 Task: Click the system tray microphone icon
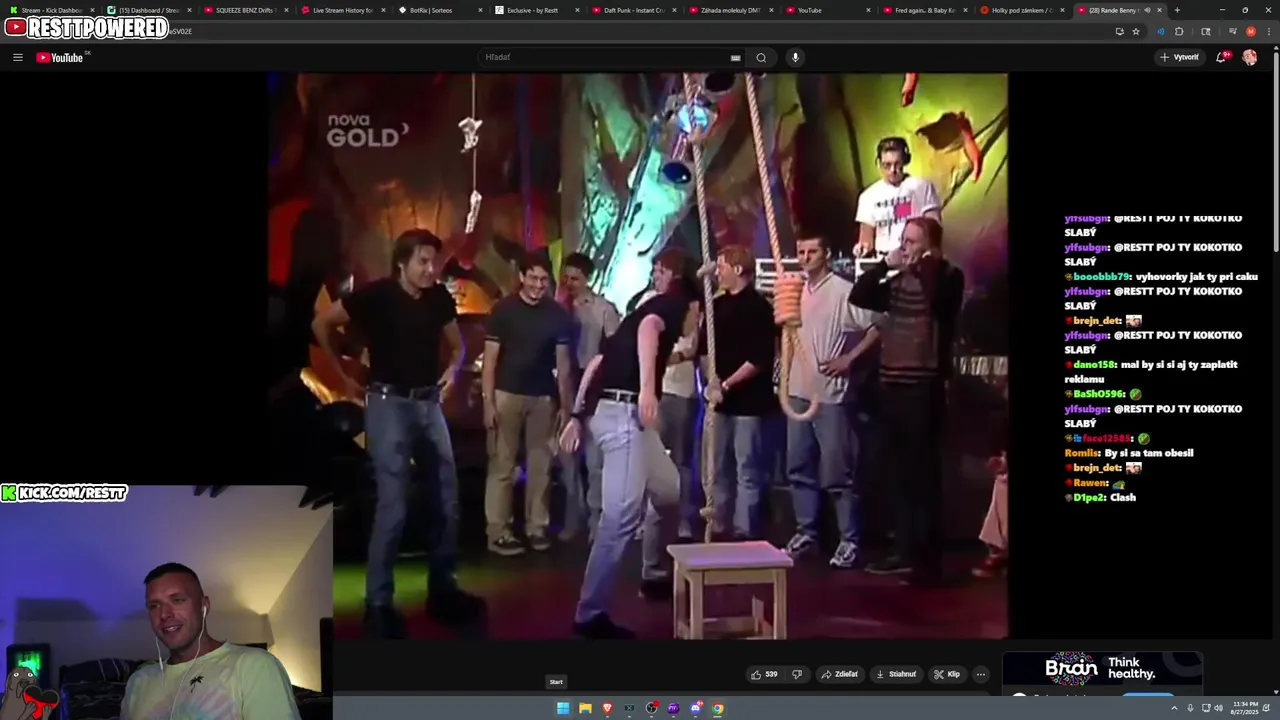tap(1190, 708)
